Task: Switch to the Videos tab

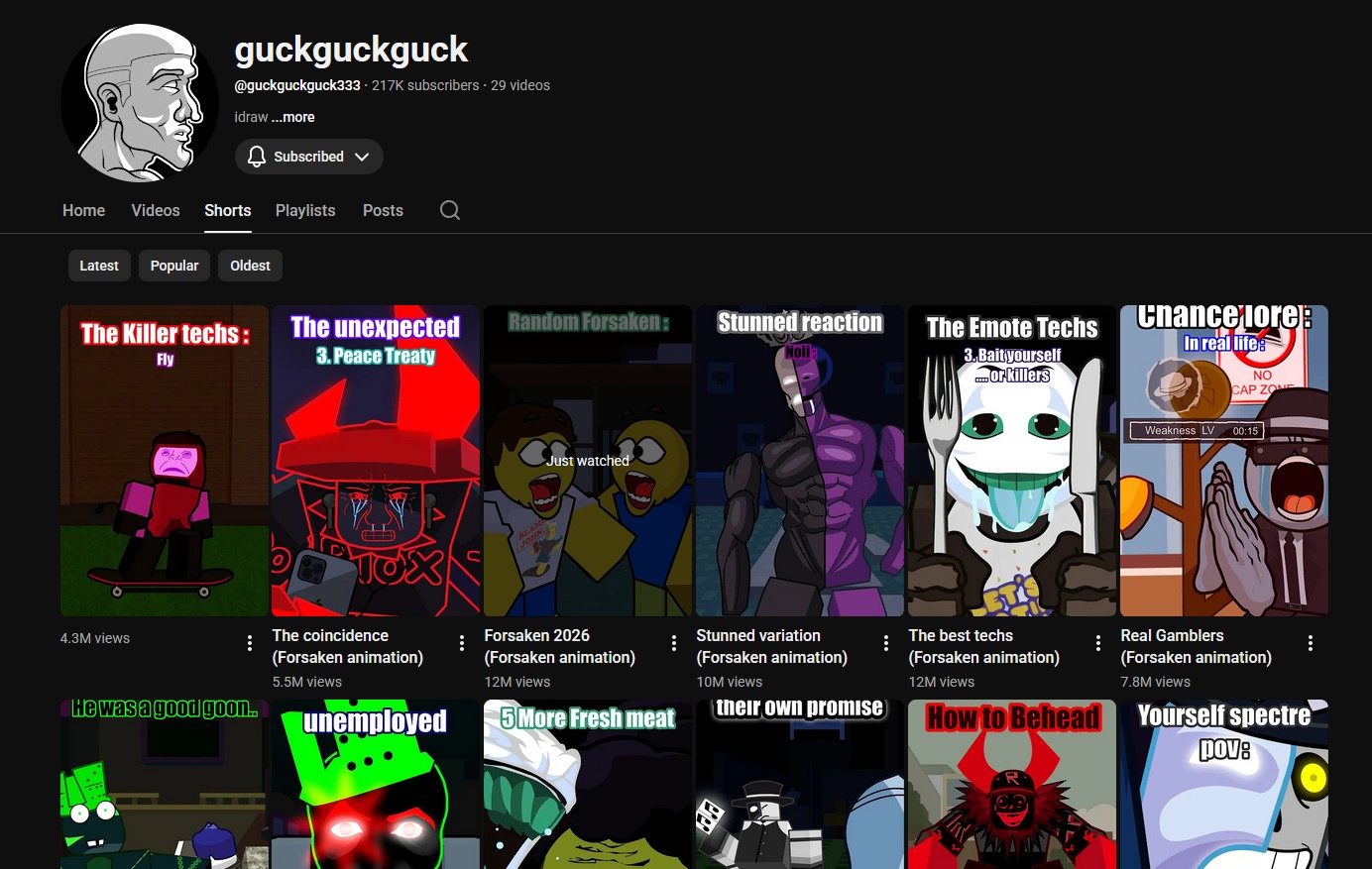Action: click(156, 210)
